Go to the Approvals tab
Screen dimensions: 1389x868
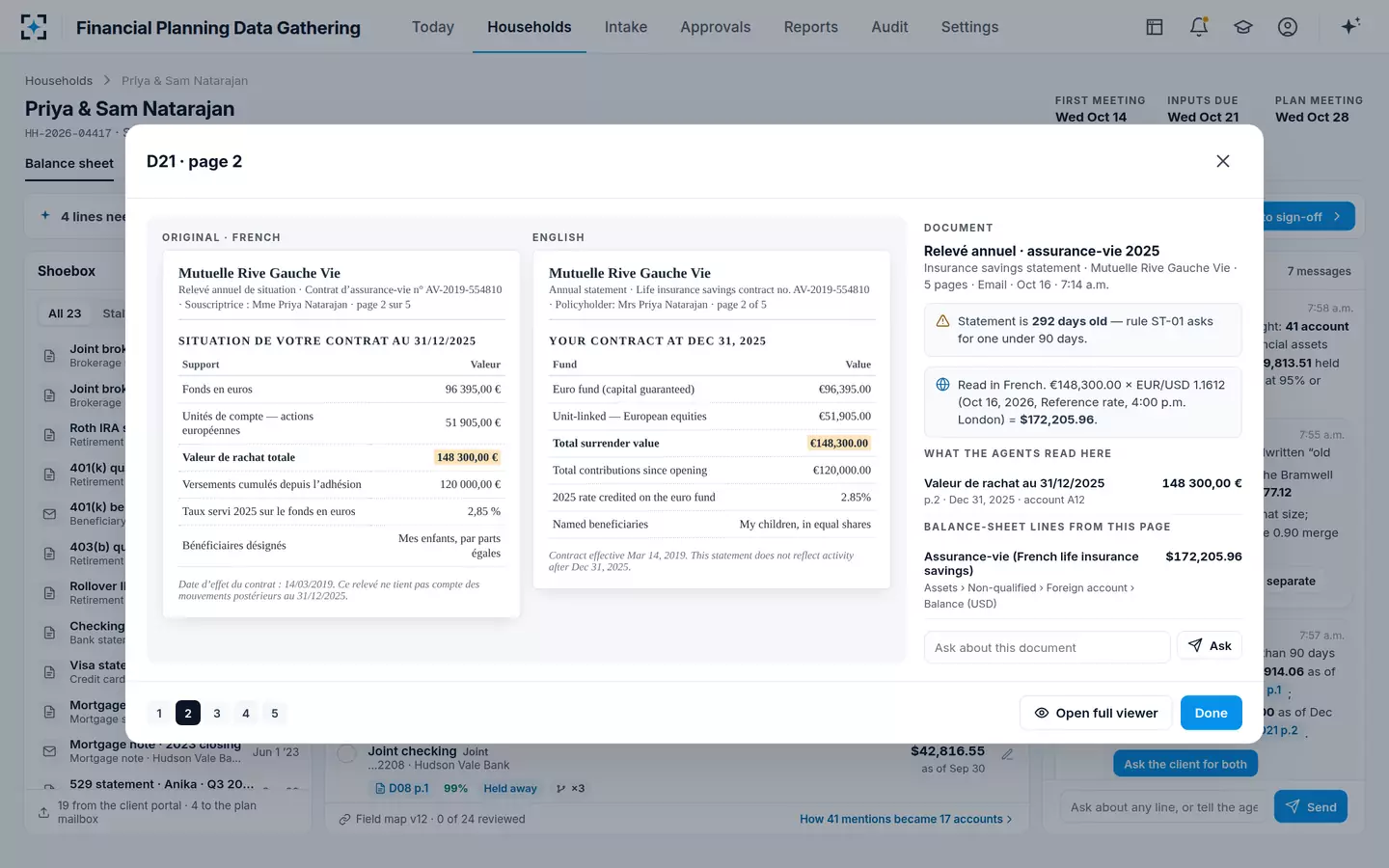[716, 27]
